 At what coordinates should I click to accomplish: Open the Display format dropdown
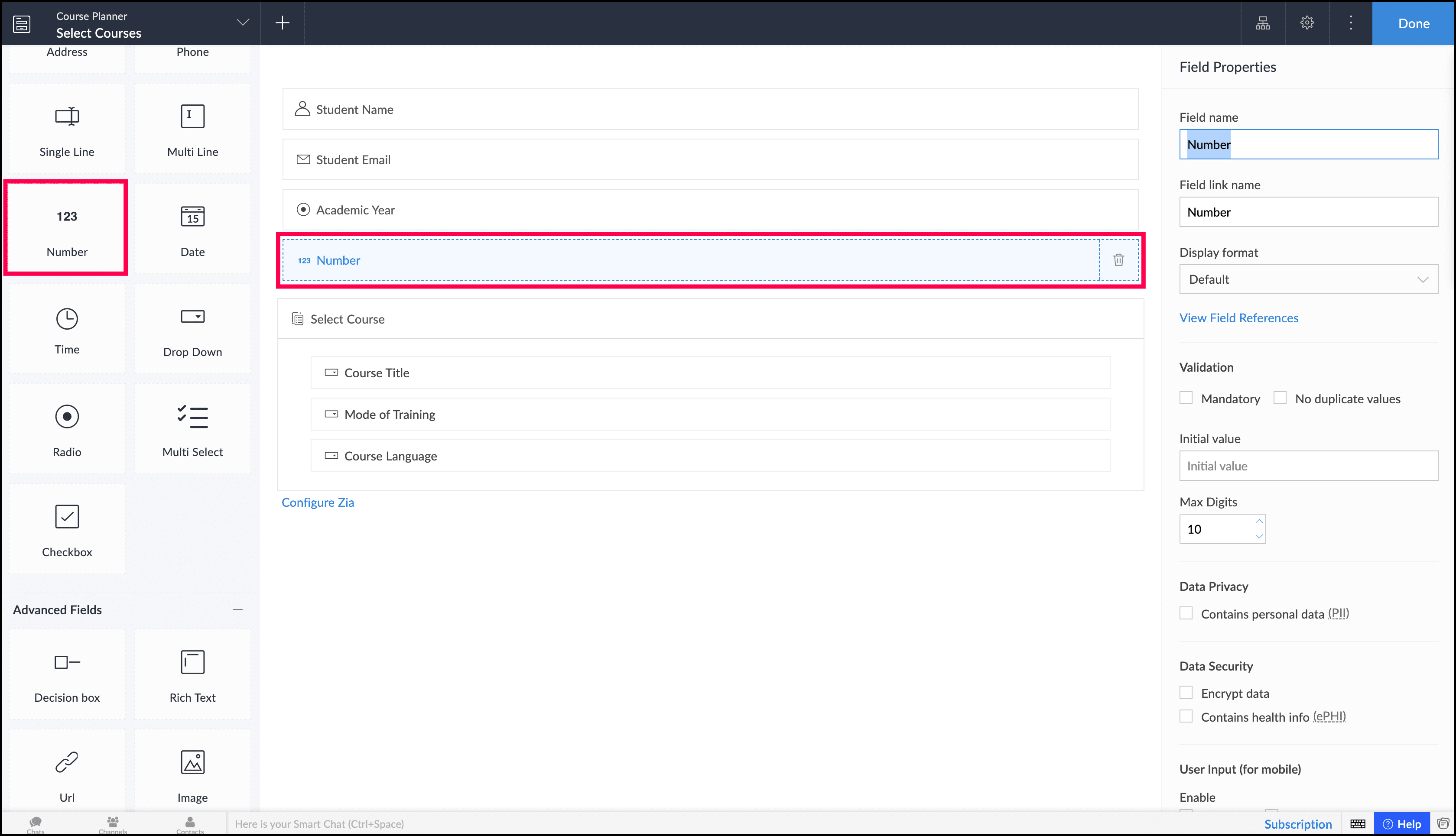tap(1308, 280)
